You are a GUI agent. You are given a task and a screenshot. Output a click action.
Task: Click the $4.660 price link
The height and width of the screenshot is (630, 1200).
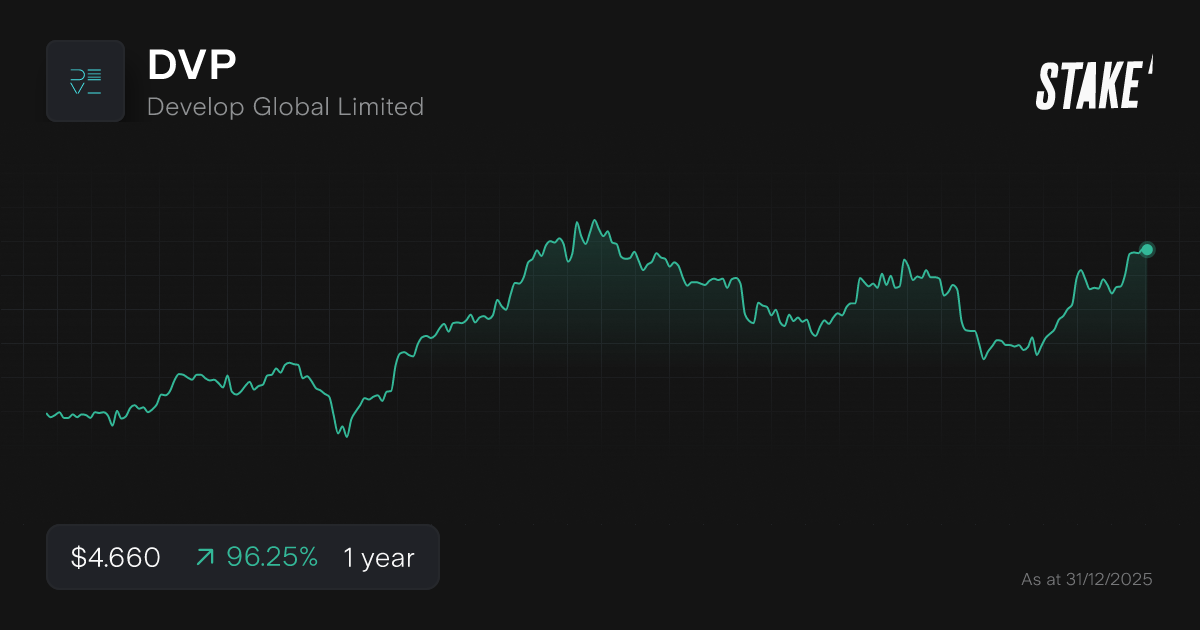(x=113, y=557)
